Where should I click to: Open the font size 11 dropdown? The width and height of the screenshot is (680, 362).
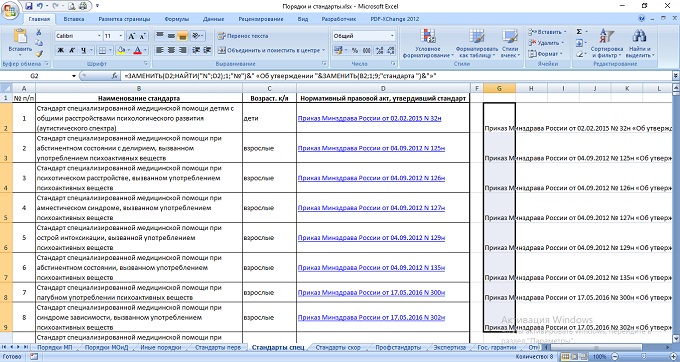coord(121,36)
